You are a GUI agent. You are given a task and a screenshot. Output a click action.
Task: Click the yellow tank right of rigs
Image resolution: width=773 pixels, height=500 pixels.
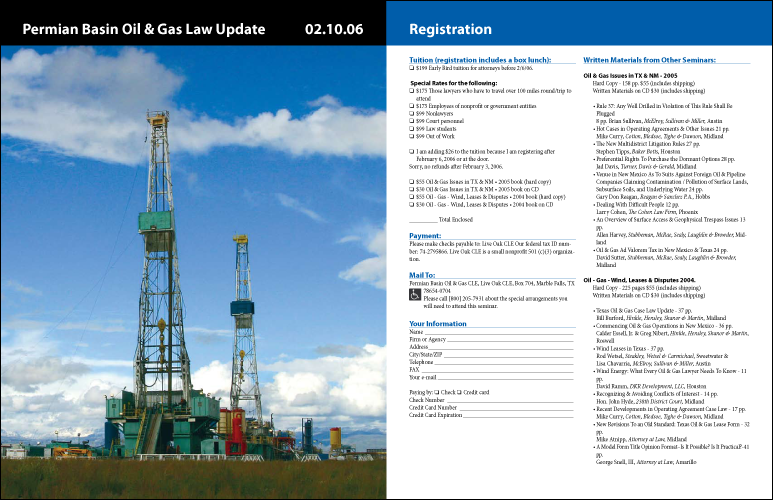click(x=335, y=438)
